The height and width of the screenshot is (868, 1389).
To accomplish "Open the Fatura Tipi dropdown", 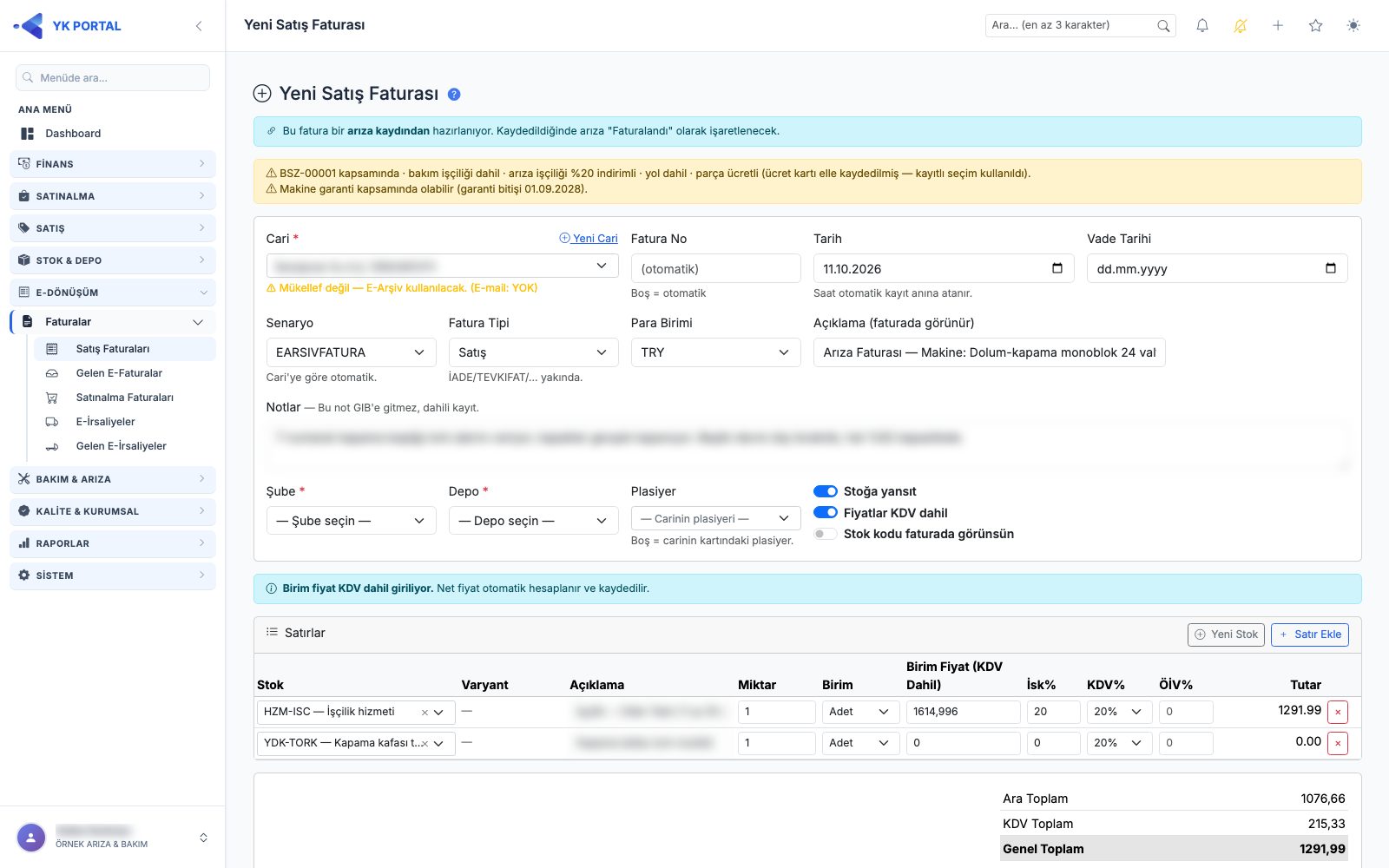I will (533, 352).
